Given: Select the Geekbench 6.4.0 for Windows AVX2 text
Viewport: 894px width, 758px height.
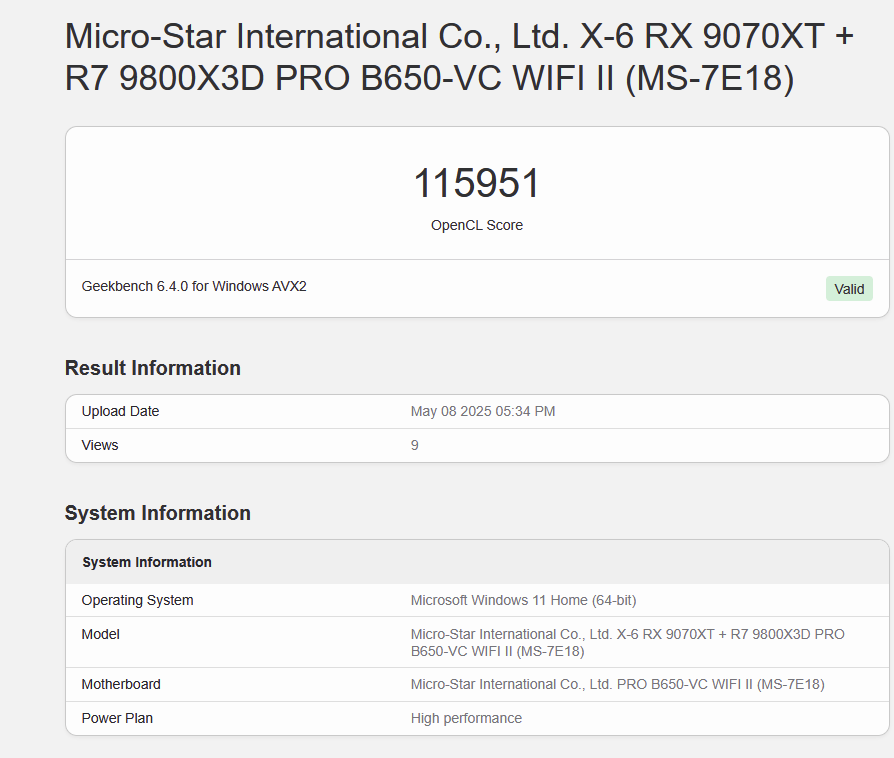Looking at the screenshot, I should [x=194, y=286].
